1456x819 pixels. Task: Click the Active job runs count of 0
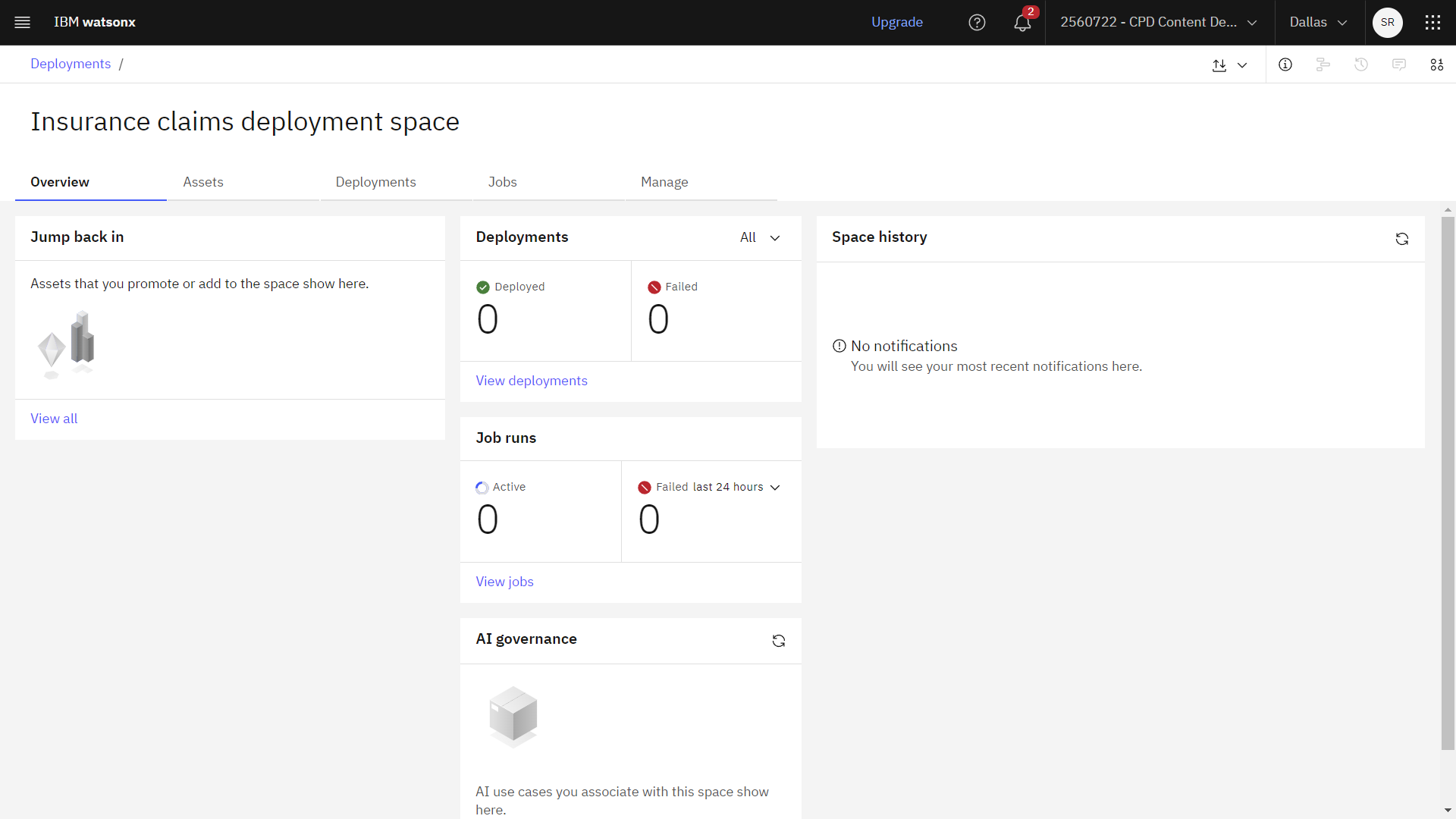[x=488, y=520]
